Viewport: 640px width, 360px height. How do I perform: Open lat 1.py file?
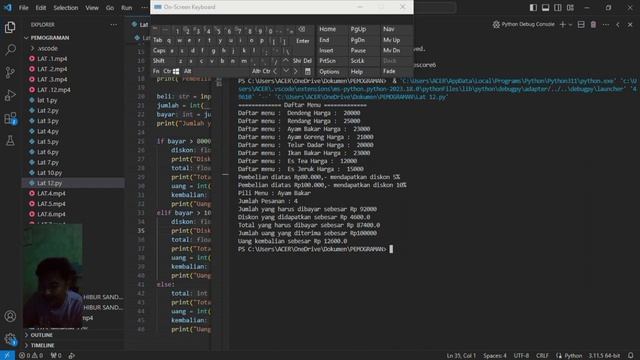click(47, 100)
